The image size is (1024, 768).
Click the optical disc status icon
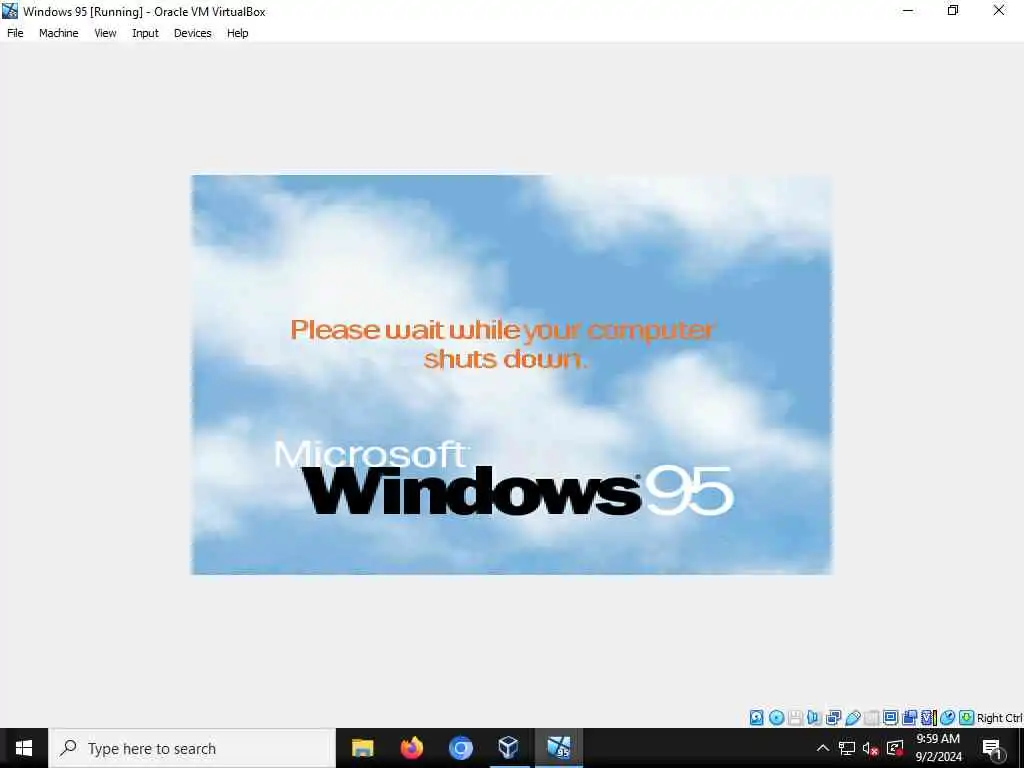776,718
